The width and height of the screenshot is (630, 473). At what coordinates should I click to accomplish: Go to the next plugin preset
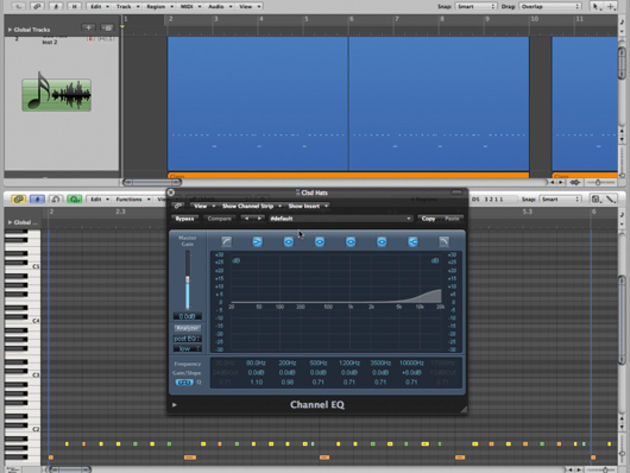click(259, 218)
